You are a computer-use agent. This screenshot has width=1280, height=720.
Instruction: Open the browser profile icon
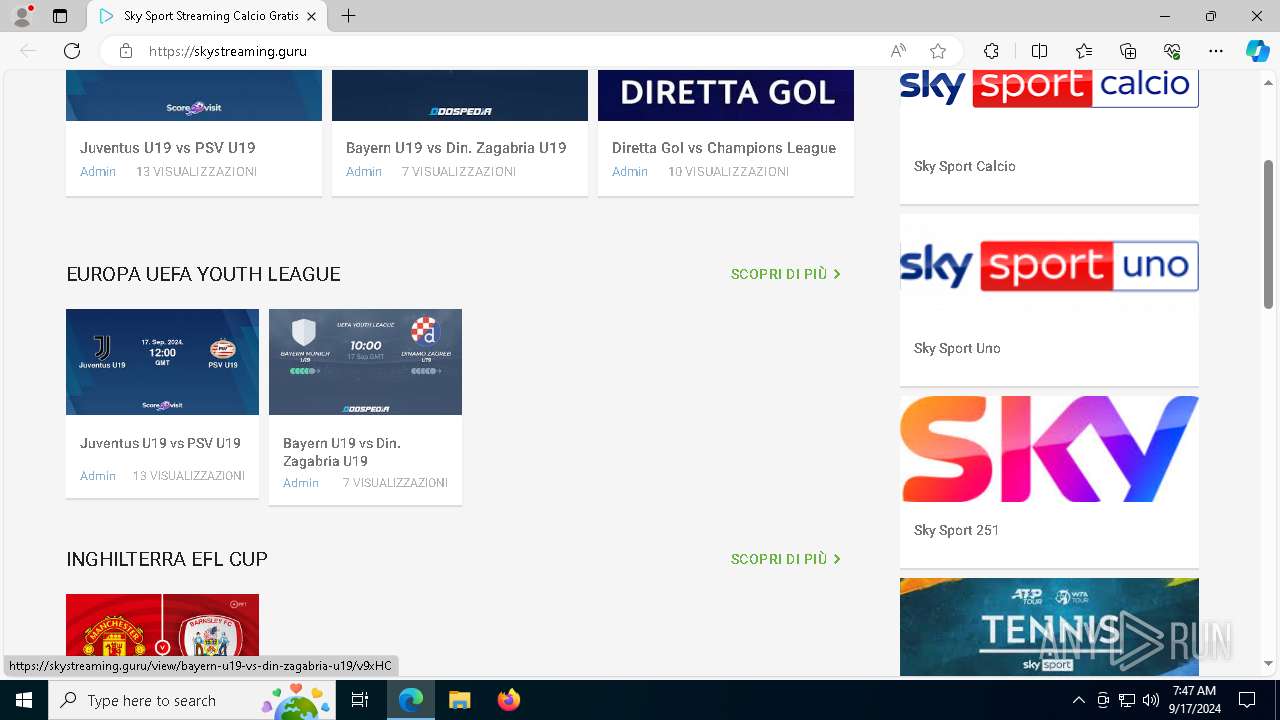(x=22, y=16)
